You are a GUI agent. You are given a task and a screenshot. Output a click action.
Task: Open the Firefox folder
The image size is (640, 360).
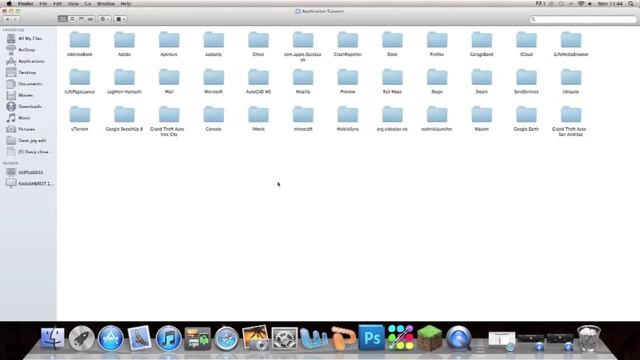click(437, 40)
